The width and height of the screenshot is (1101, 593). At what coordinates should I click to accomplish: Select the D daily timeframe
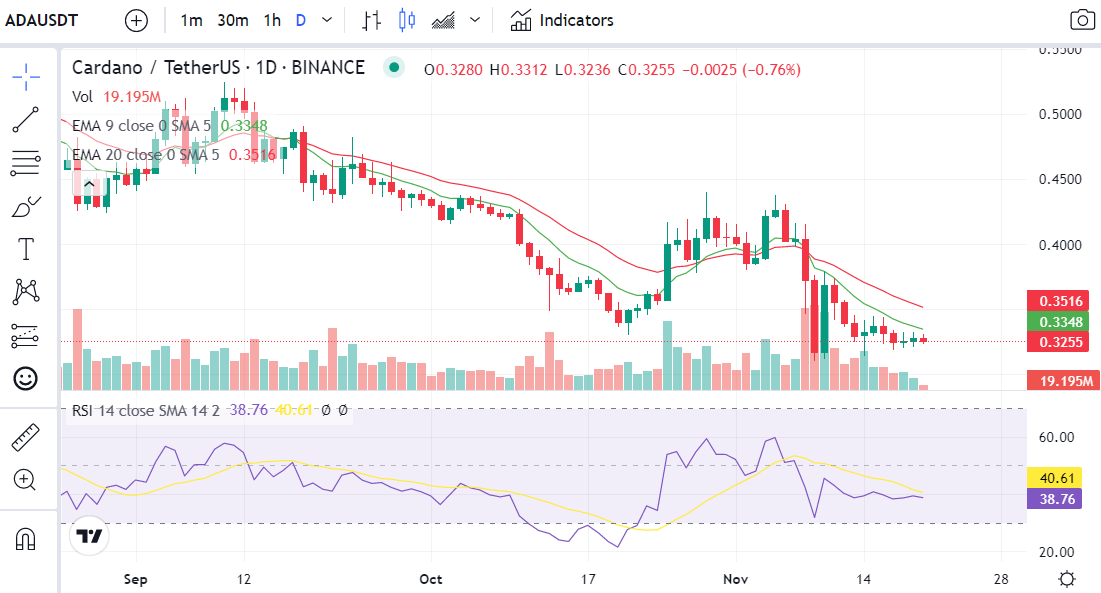[x=301, y=20]
